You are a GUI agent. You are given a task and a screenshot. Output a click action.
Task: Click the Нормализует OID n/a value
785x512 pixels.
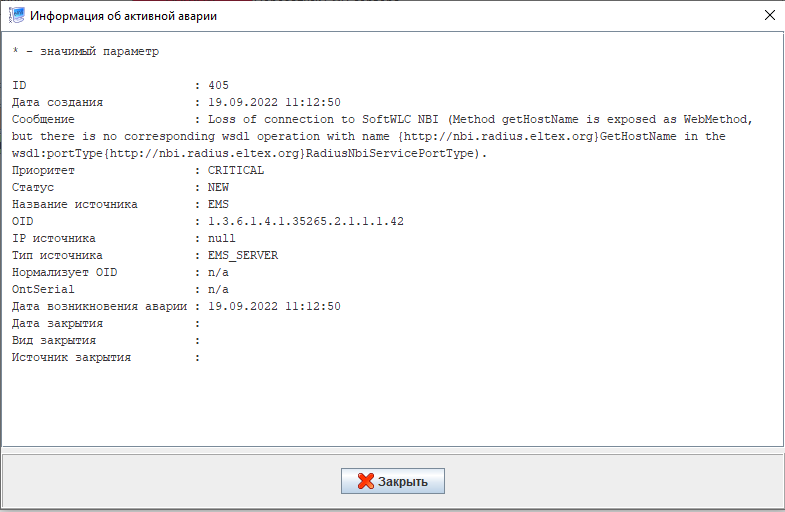[218, 272]
